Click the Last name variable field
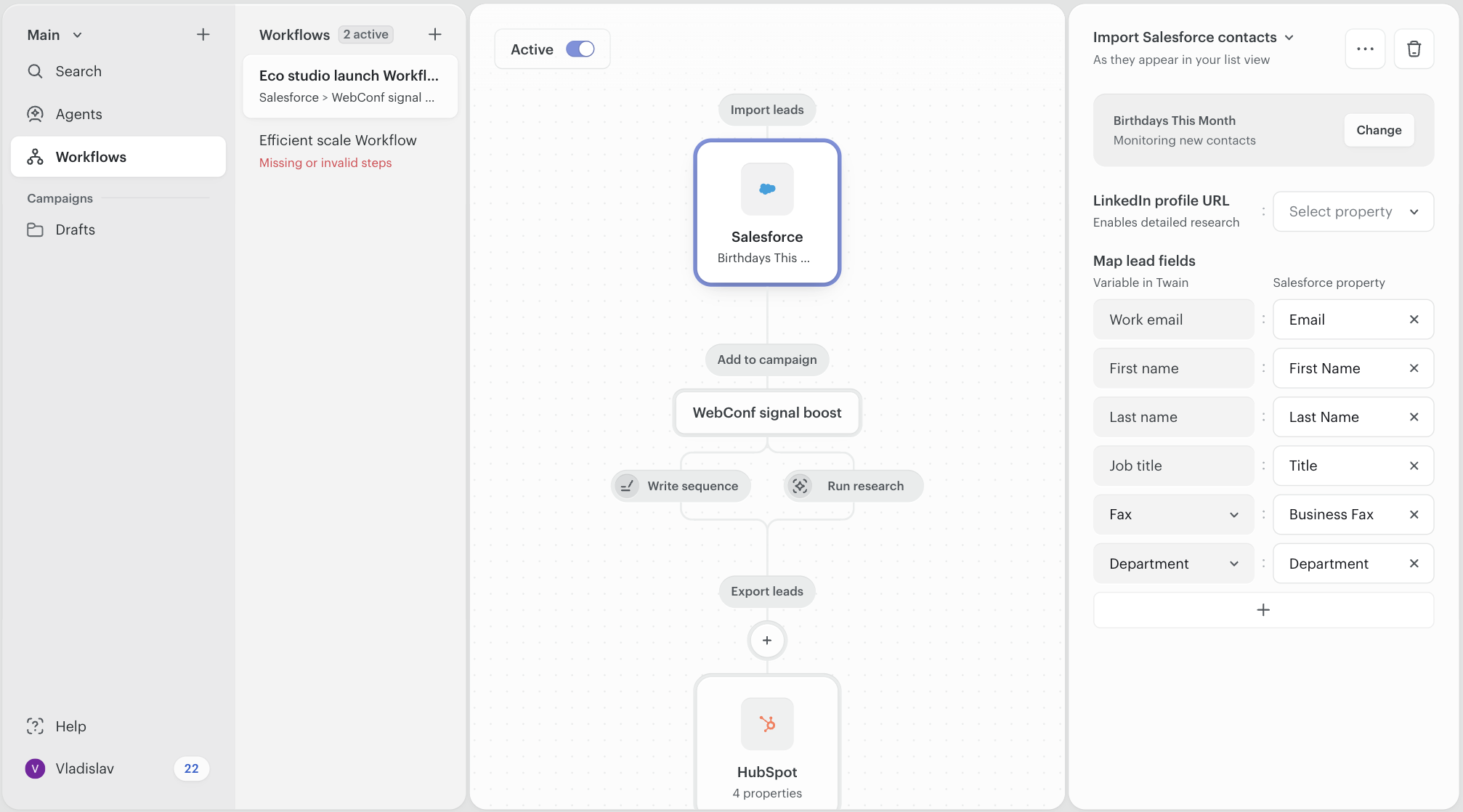The image size is (1463, 812). pos(1173,417)
